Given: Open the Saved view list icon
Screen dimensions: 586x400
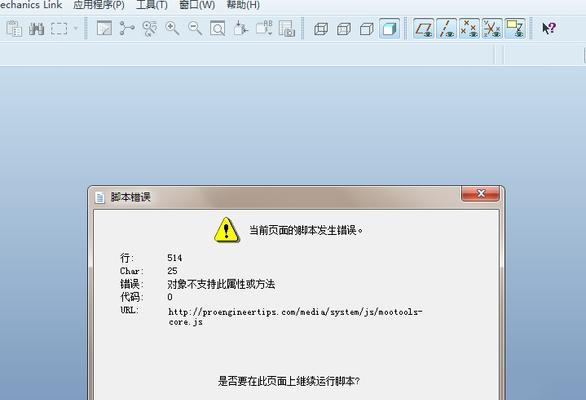Looking at the screenshot, I should point(264,28).
